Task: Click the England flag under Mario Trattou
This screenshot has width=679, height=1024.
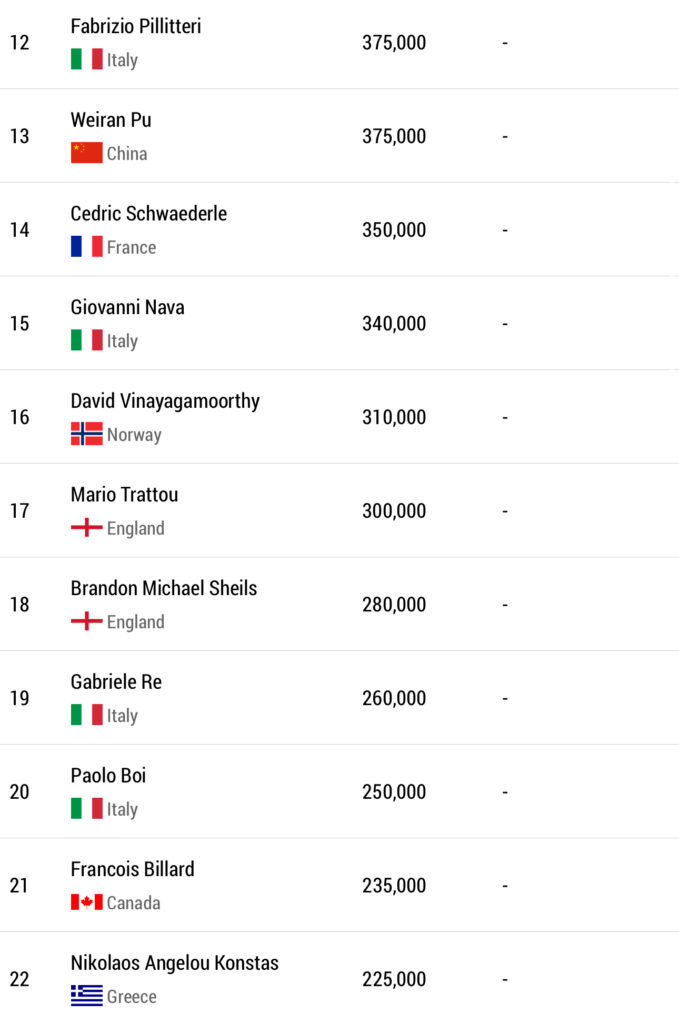Action: 87,528
